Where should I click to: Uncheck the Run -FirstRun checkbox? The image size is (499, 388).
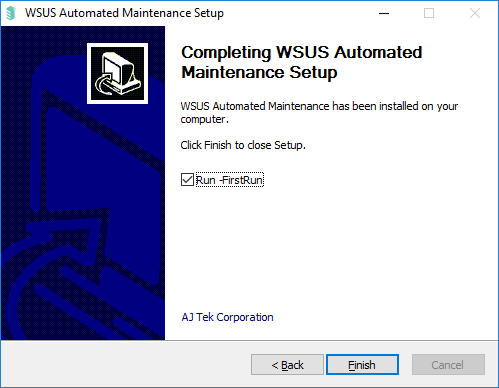[187, 180]
